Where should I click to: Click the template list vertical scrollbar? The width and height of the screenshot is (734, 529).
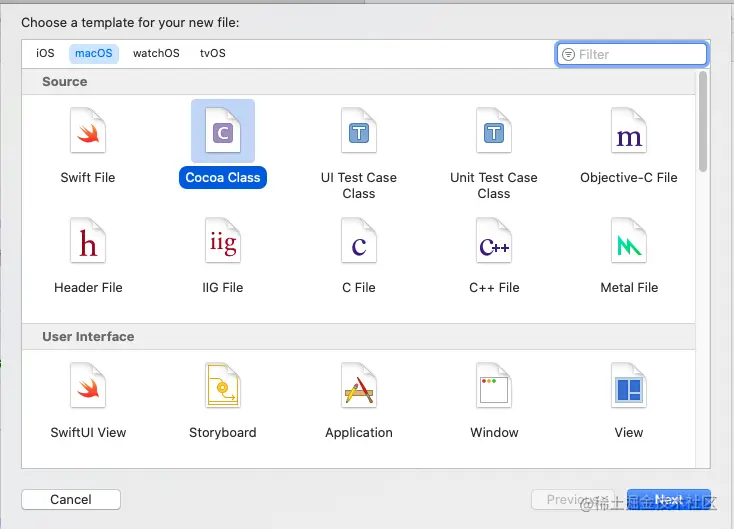pyautogui.click(x=703, y=122)
